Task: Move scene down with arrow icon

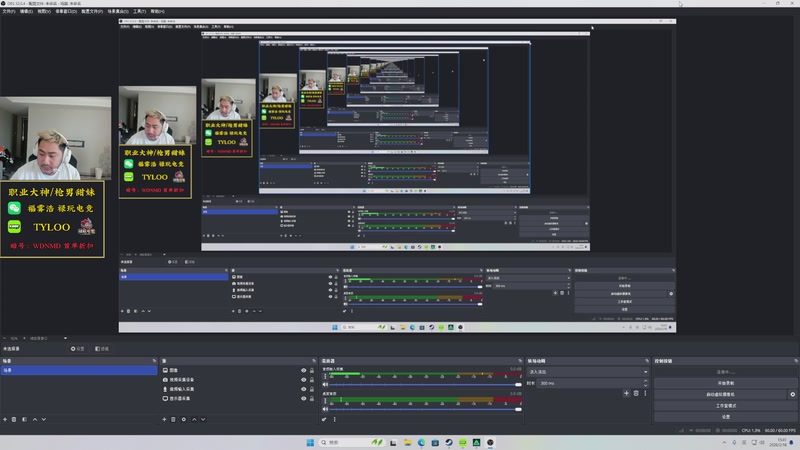Action: (44, 419)
